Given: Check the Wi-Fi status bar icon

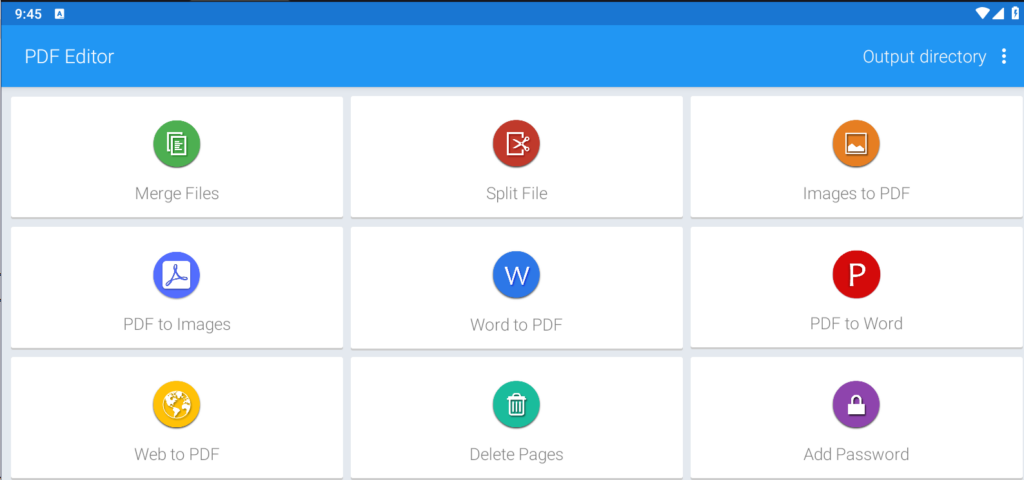Looking at the screenshot, I should 983,14.
